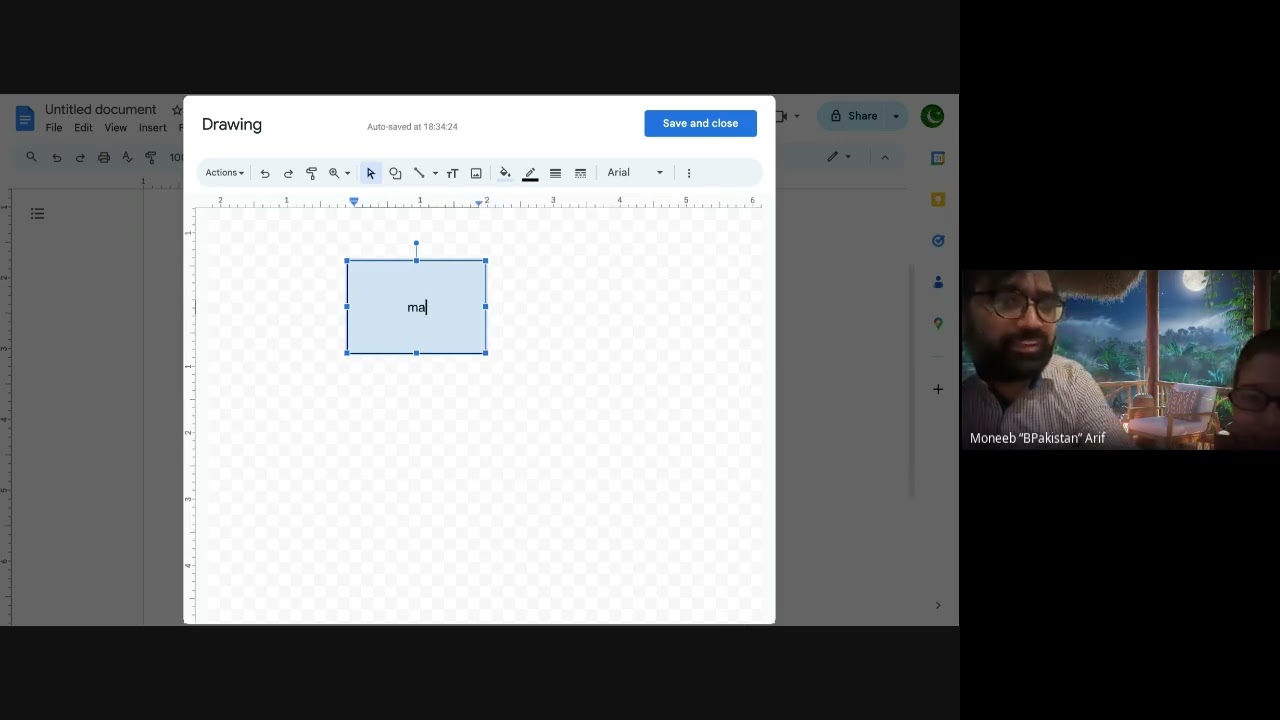This screenshot has width=1280, height=720.
Task: Open Google Keep side panel
Action: click(938, 199)
